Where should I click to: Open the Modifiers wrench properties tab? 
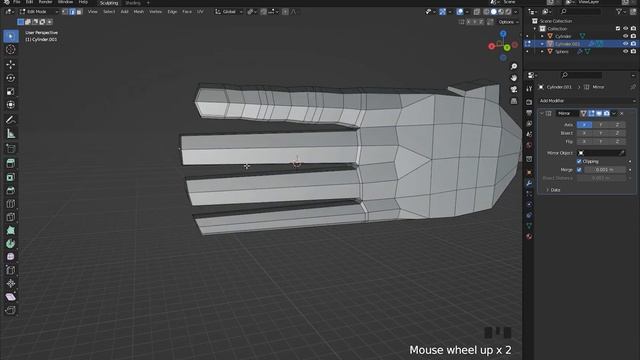tap(529, 183)
